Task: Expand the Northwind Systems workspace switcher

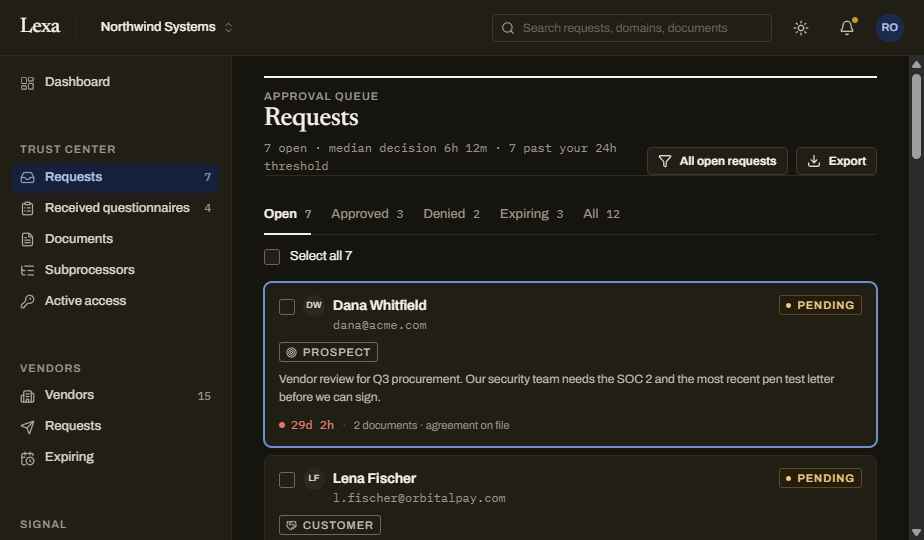Action: [166, 27]
